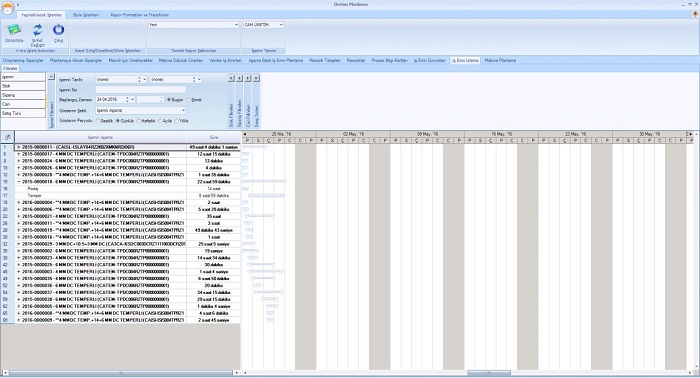
Task: Open the Proses Bilgi Kartları tab
Action: tap(389, 60)
